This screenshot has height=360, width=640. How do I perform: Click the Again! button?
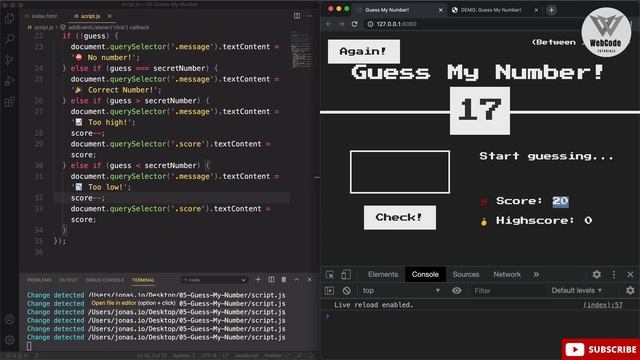coord(363,51)
